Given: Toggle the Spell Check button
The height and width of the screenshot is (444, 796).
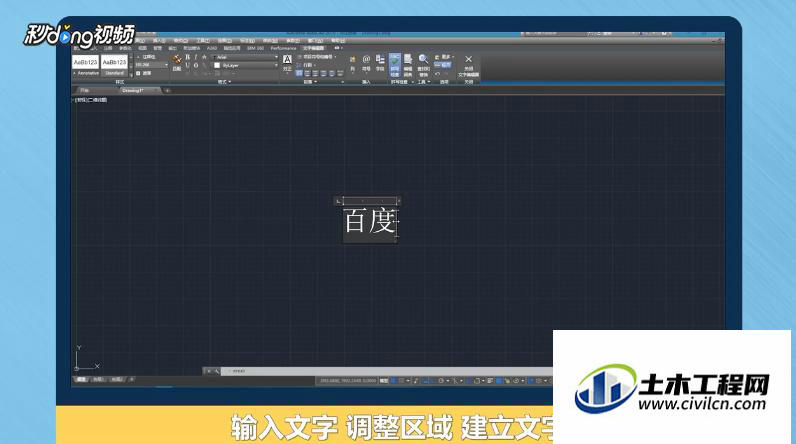Looking at the screenshot, I should [394, 65].
